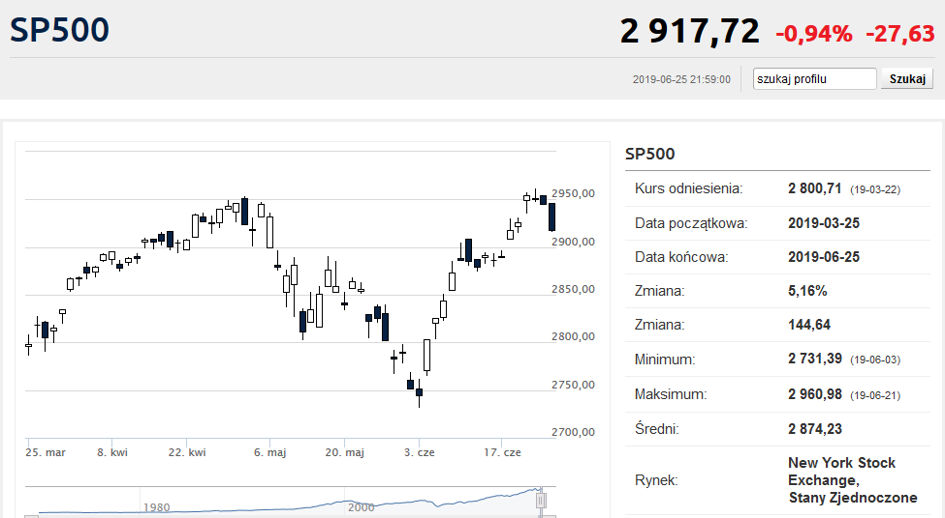Click the current quote 2 917,72

coord(689,31)
